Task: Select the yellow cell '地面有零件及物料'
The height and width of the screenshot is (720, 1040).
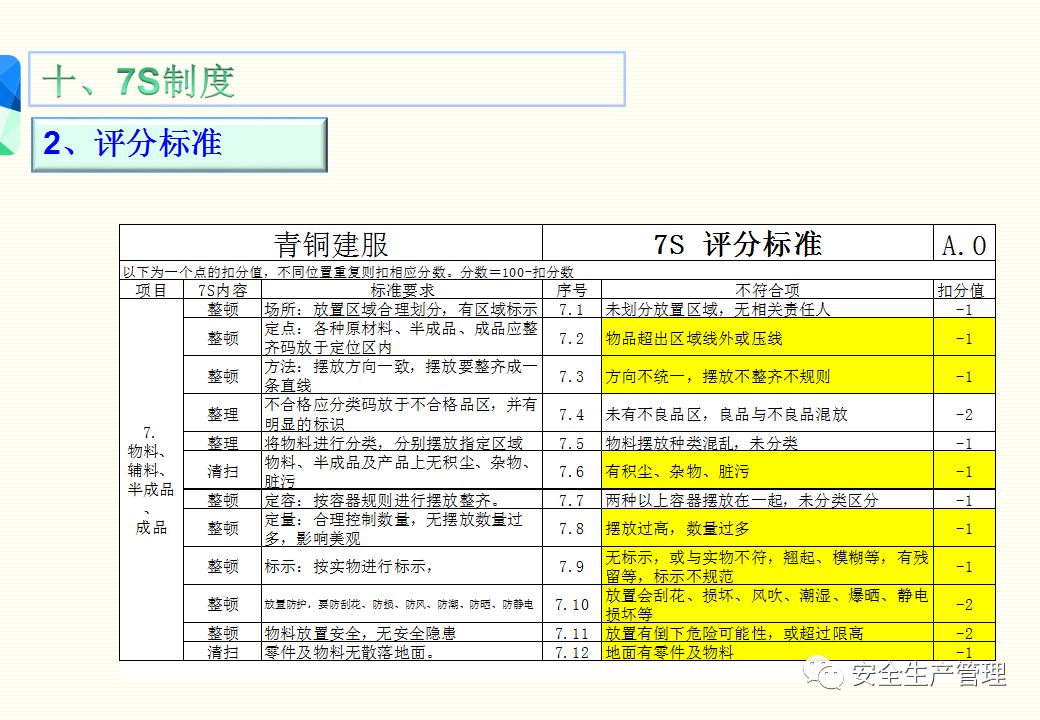Action: coord(767,652)
